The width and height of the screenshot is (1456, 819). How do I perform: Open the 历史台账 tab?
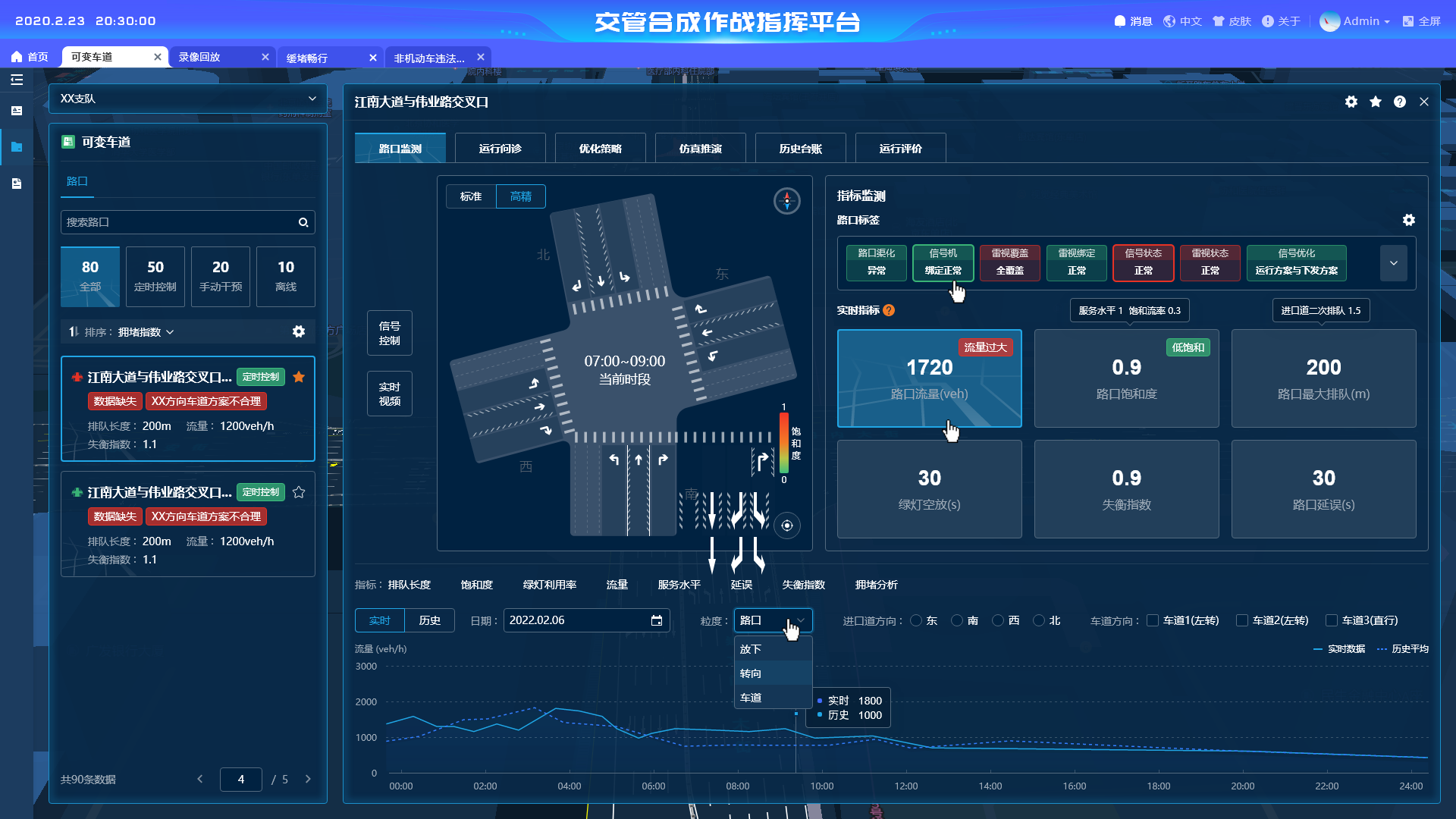[800, 149]
